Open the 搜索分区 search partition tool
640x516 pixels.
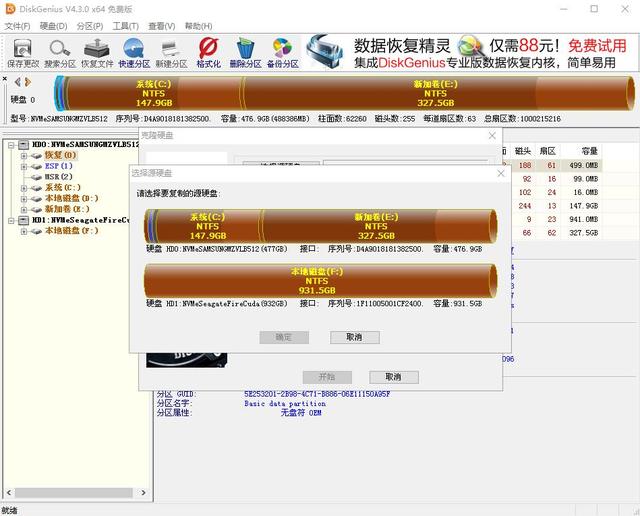point(60,53)
